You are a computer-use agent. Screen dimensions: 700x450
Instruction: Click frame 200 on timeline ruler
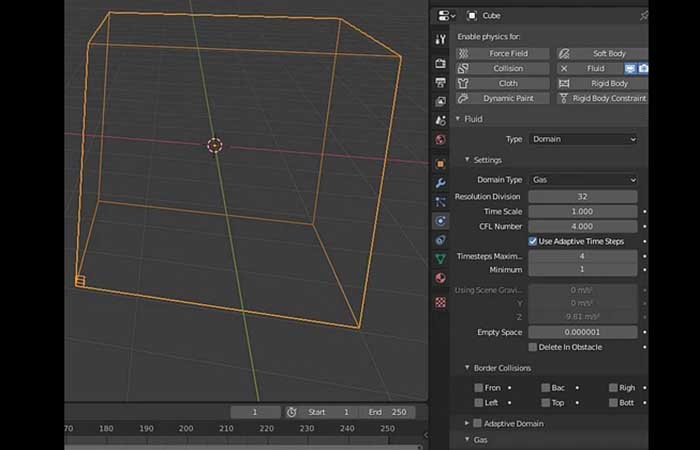[186, 429]
